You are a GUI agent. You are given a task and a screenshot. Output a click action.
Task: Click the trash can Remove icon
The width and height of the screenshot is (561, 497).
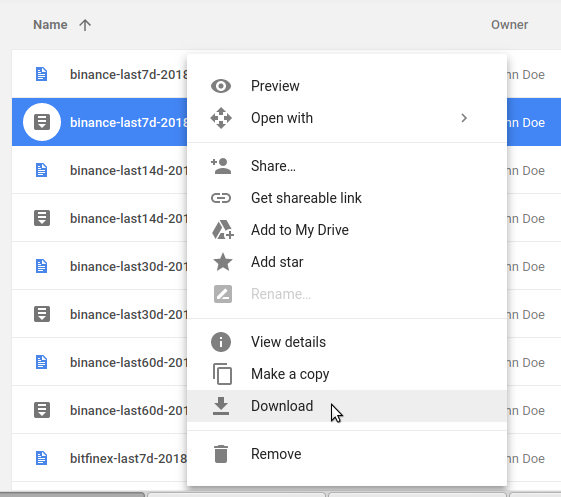(221, 454)
